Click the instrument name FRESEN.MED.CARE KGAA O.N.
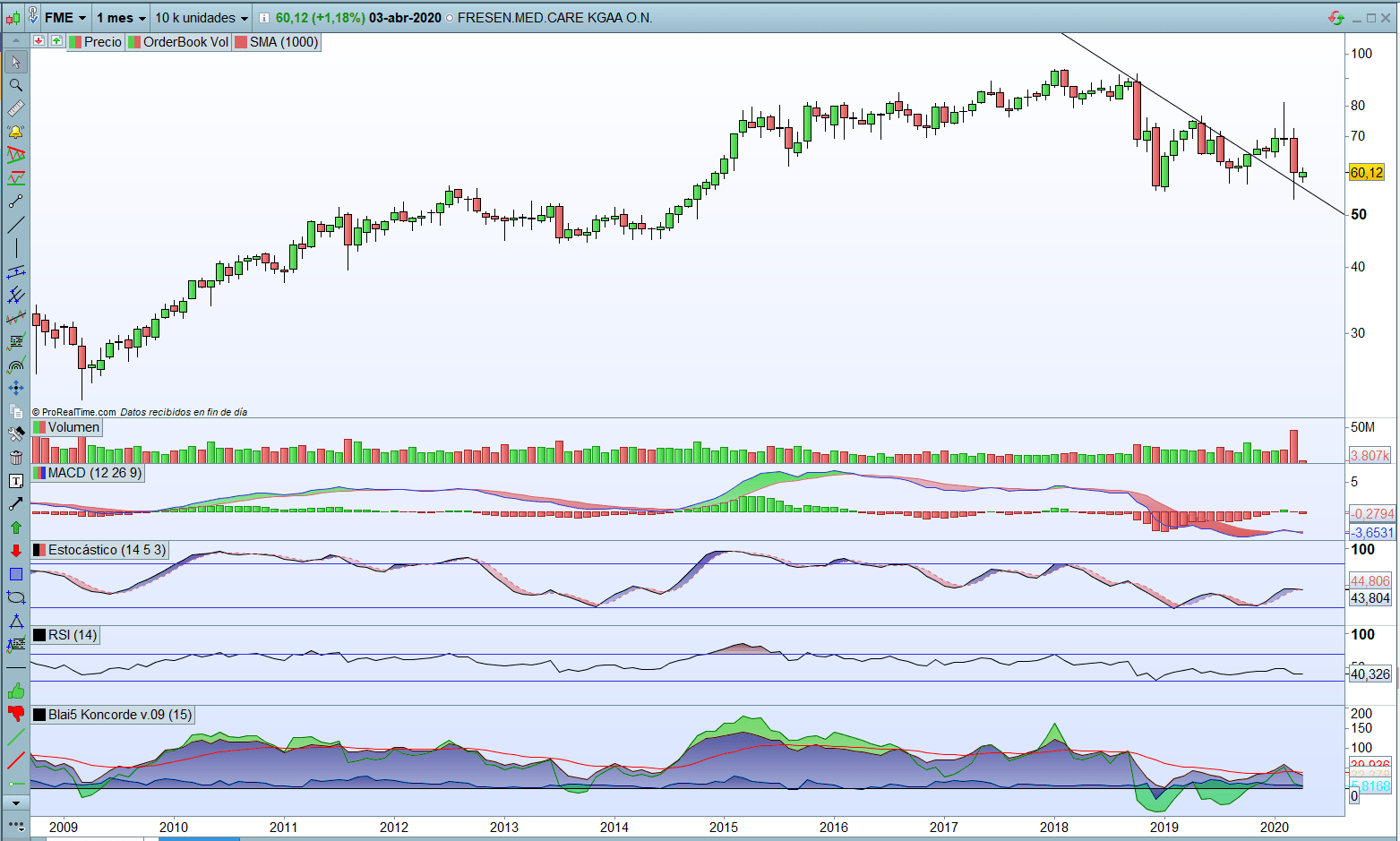Viewport: 1400px width, 841px height. tap(554, 18)
